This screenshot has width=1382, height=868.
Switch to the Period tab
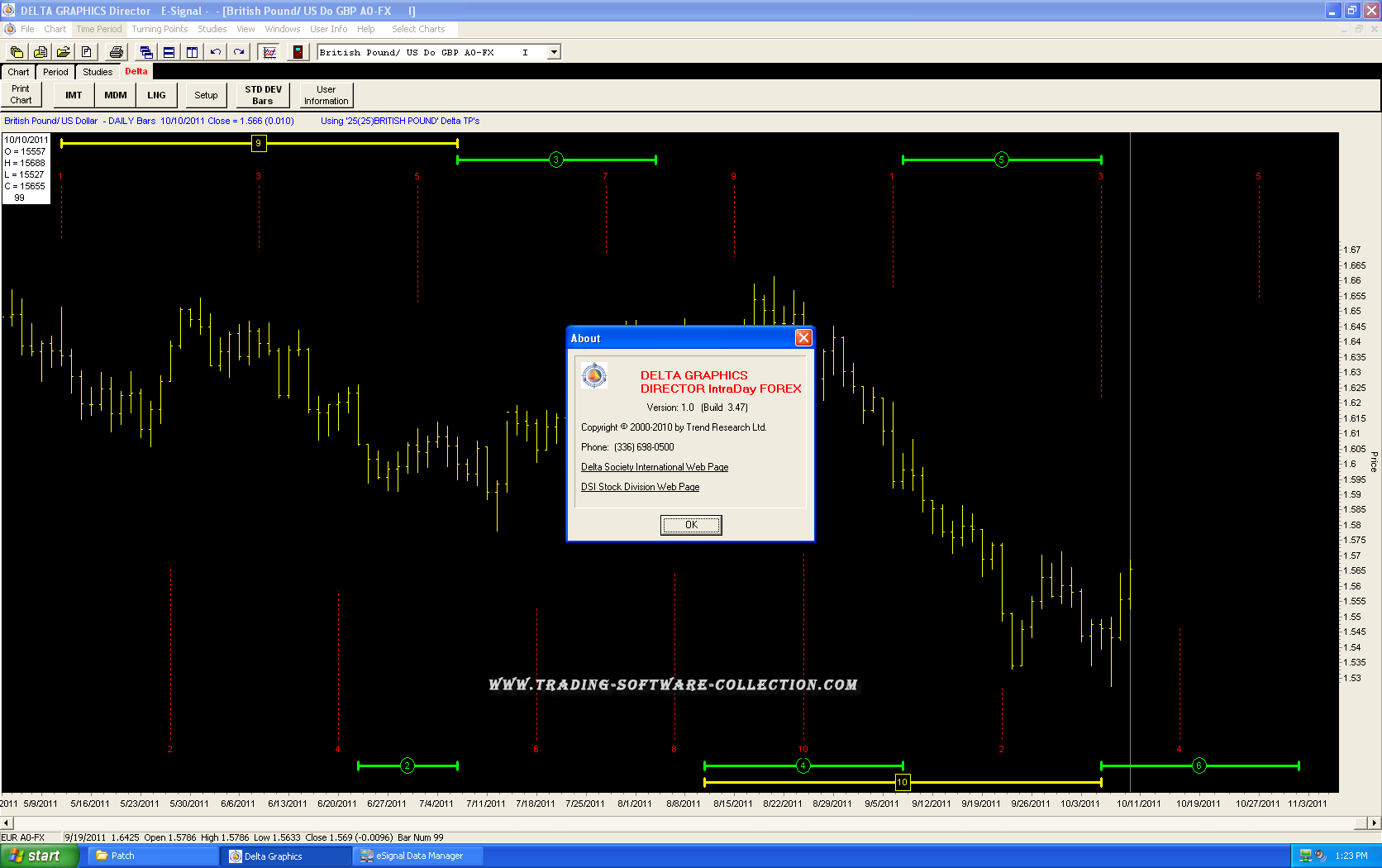pyautogui.click(x=55, y=72)
